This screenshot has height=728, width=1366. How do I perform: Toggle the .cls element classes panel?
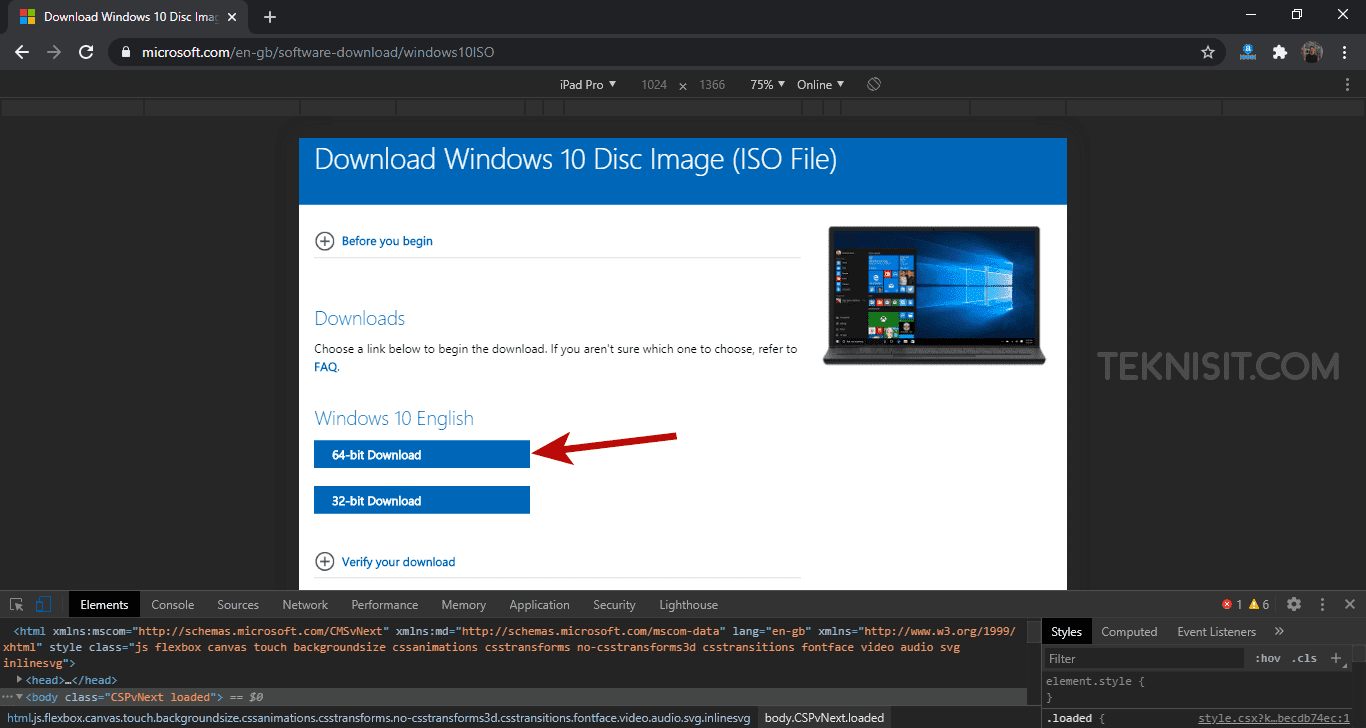[1304, 658]
